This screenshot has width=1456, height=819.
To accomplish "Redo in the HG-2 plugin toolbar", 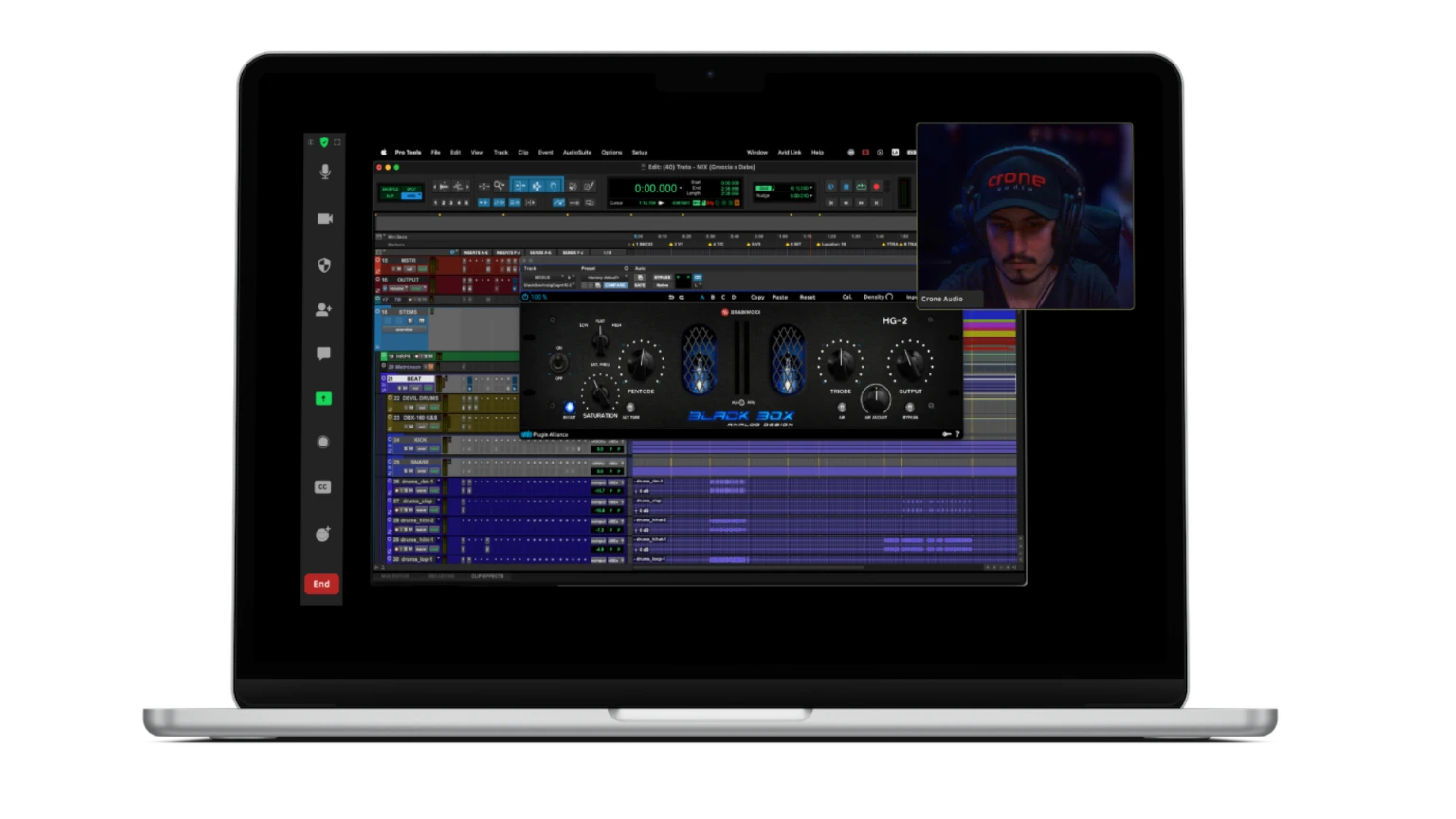I will coord(682,297).
